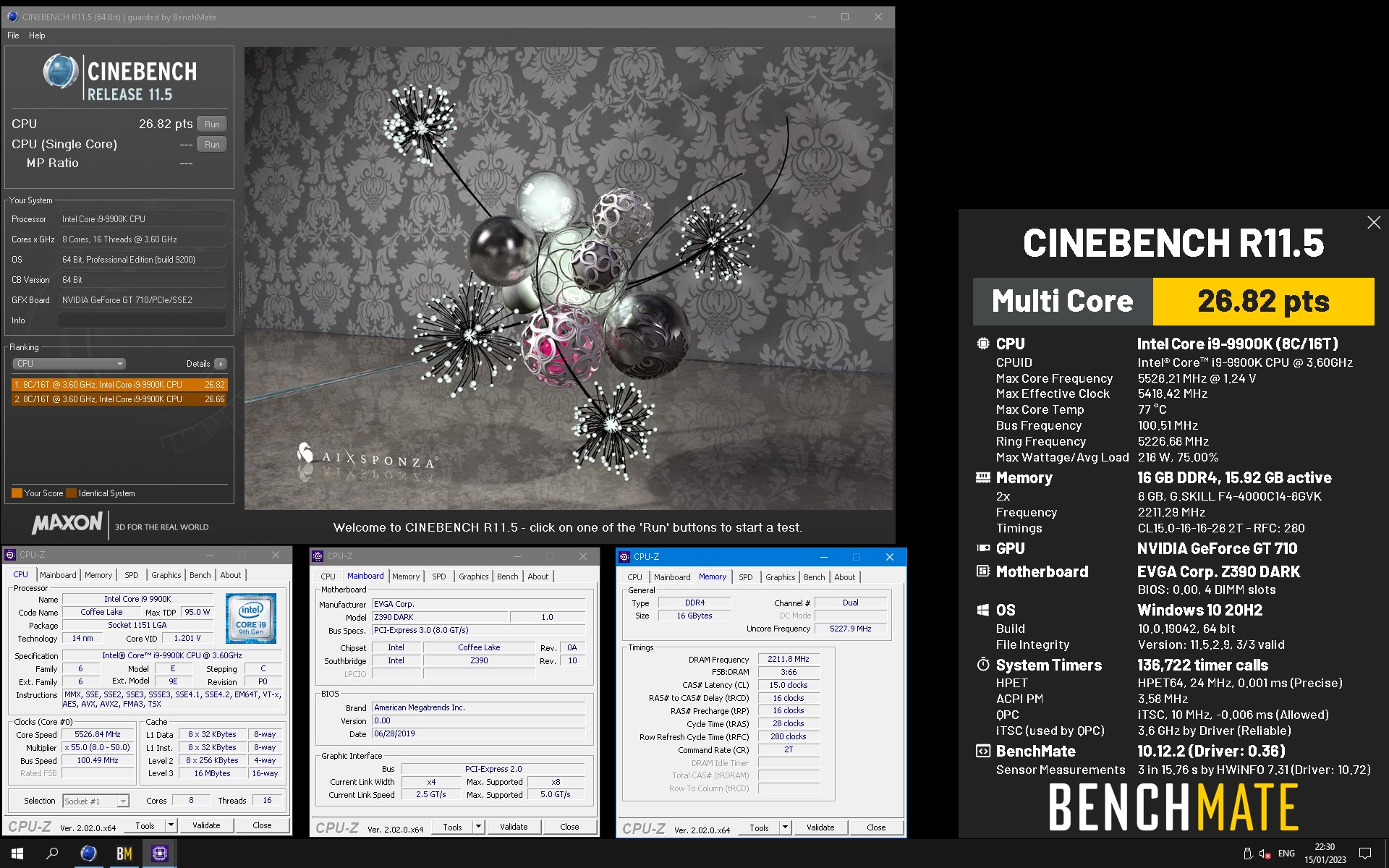Open Bench tab in right CPU-Z window
Screen dimensions: 1389x868
pyautogui.click(x=815, y=577)
